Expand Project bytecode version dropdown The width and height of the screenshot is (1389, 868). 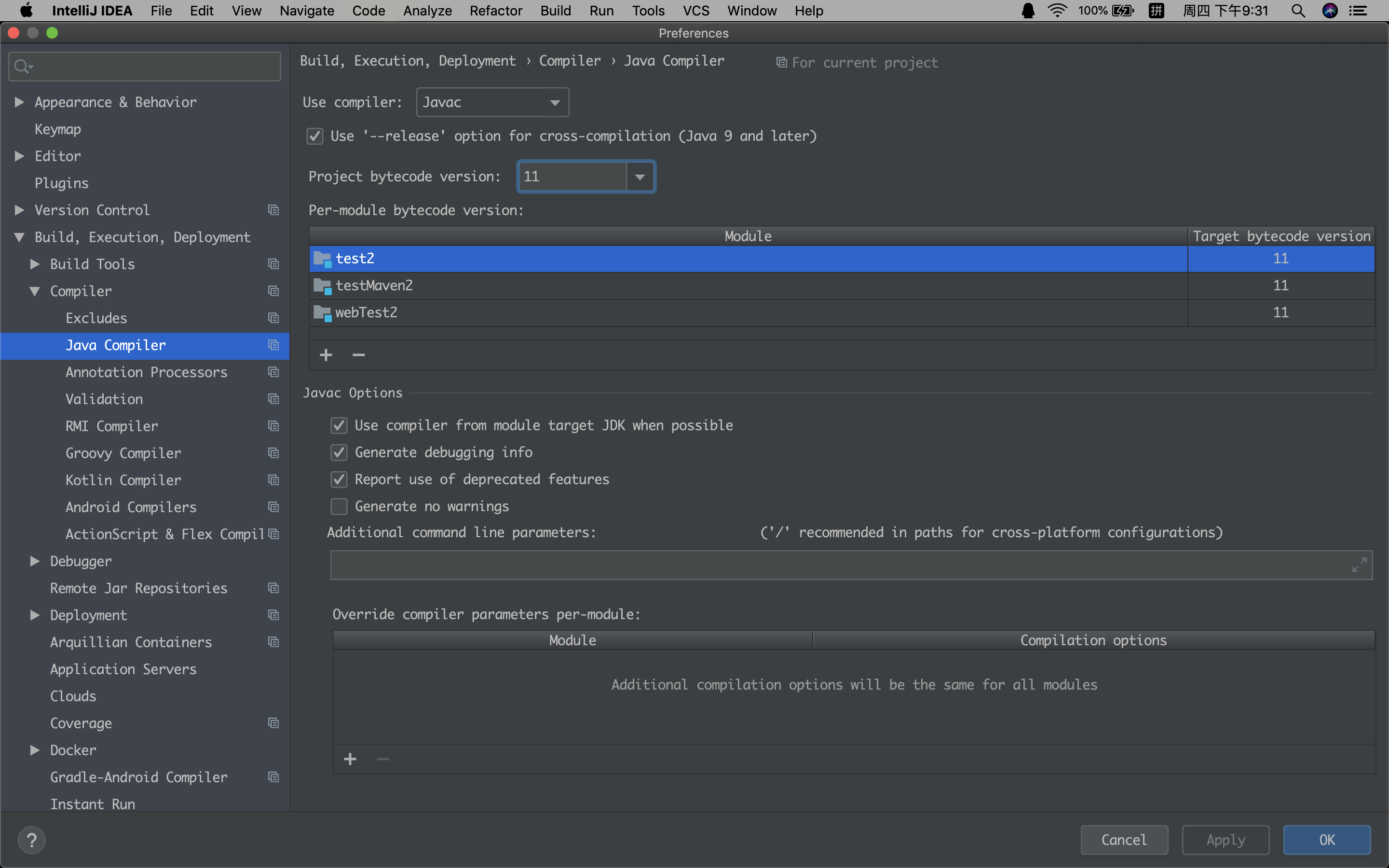642,176
